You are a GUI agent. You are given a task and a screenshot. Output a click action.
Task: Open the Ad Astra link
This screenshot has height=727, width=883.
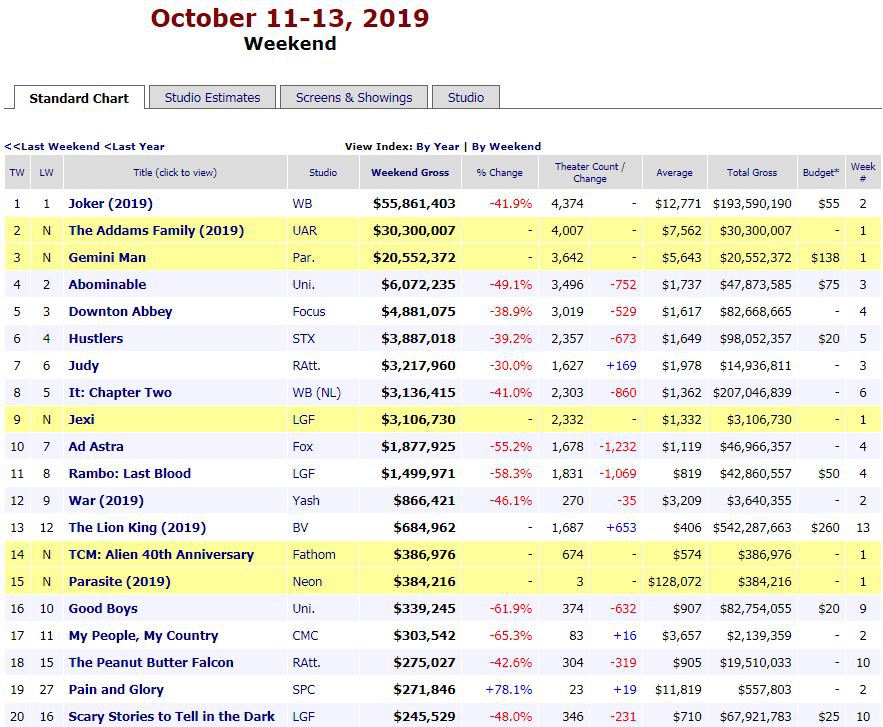click(x=96, y=447)
